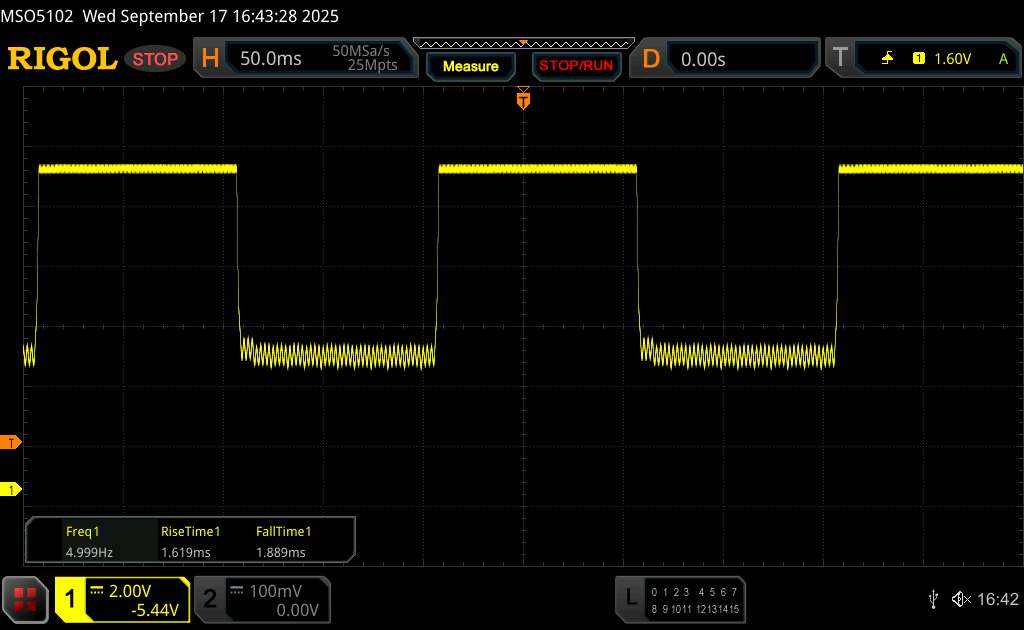1024x630 pixels.
Task: Open the 1.60V trigger level setting
Action: (x=952, y=59)
